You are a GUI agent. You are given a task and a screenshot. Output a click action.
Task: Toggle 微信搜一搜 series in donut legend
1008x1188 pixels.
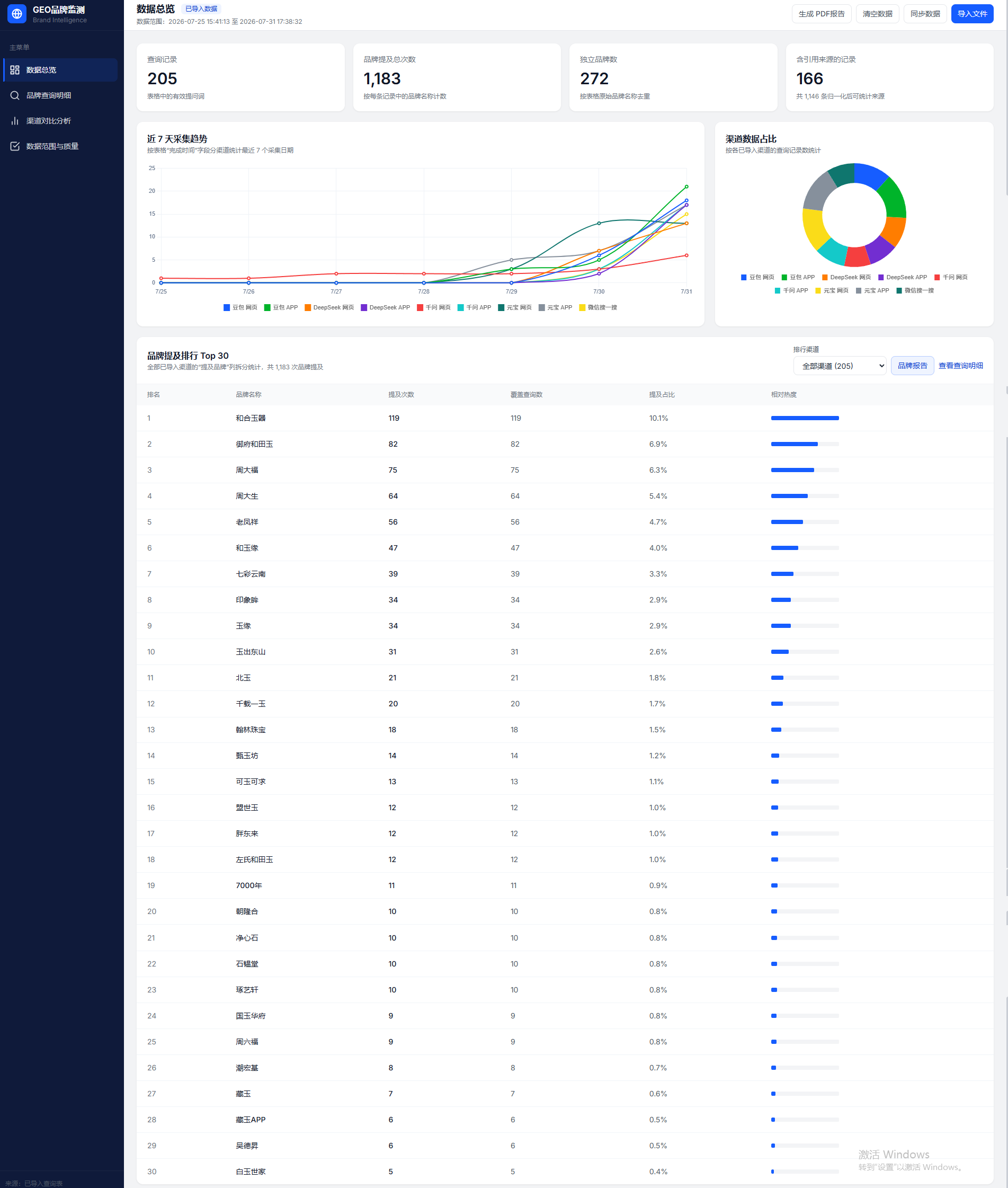[915, 290]
